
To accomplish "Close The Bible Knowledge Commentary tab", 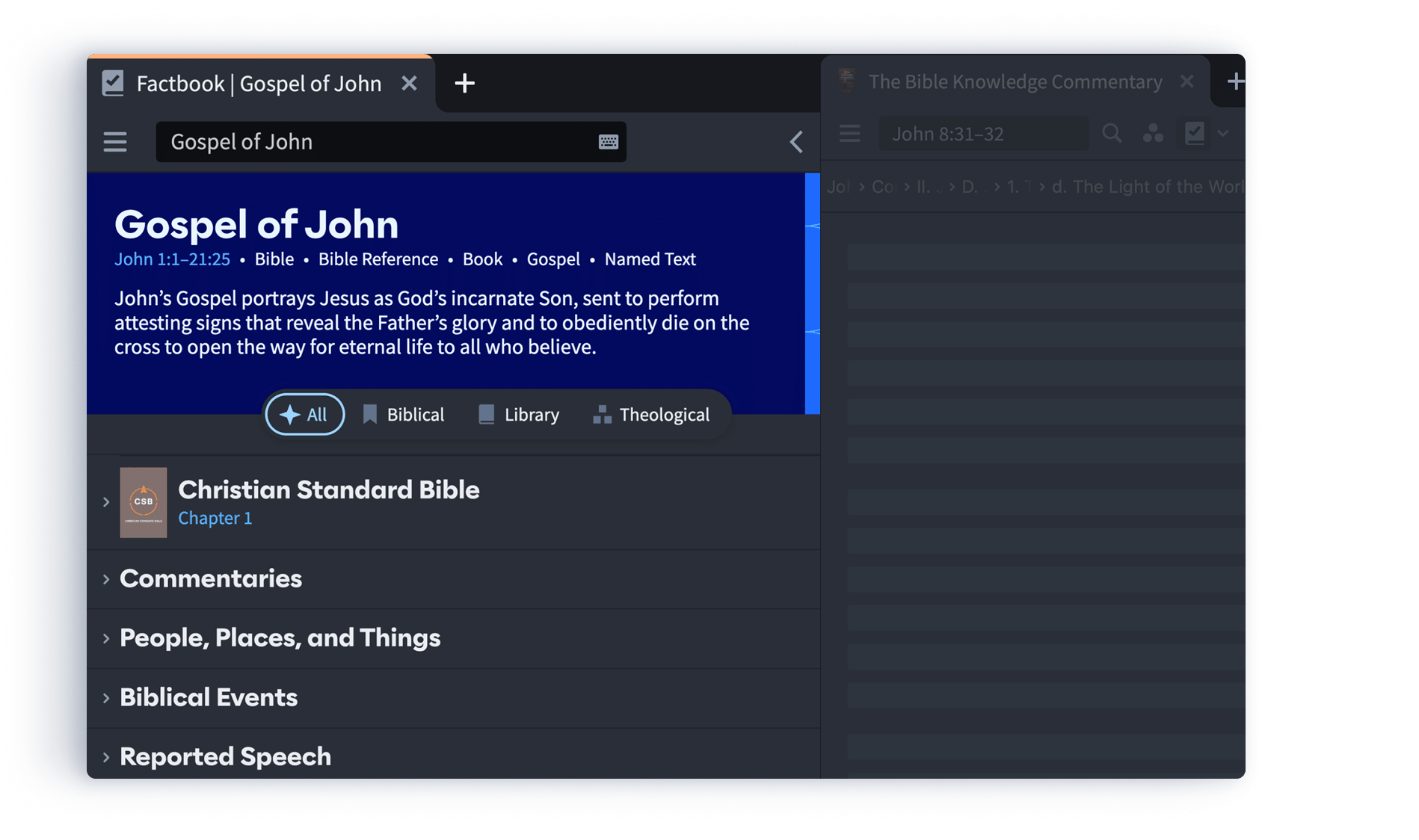I will 1186,81.
